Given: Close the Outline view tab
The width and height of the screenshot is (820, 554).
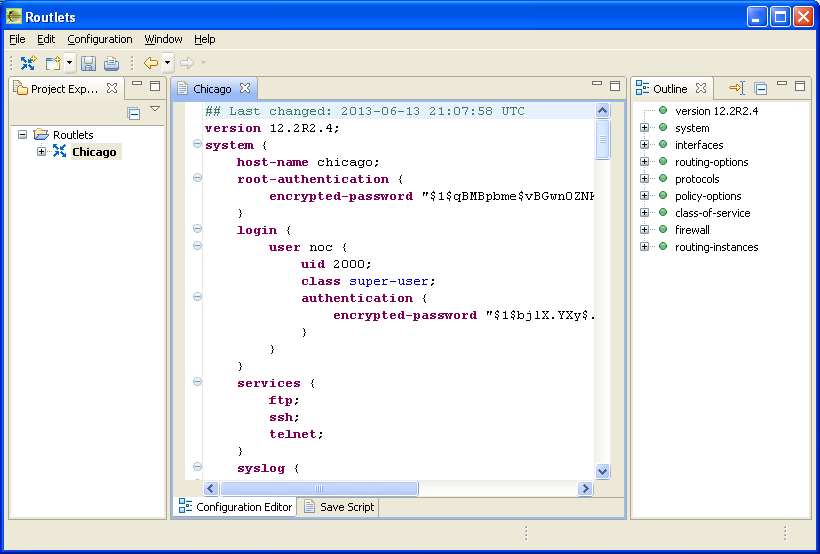Looking at the screenshot, I should tap(701, 88).
